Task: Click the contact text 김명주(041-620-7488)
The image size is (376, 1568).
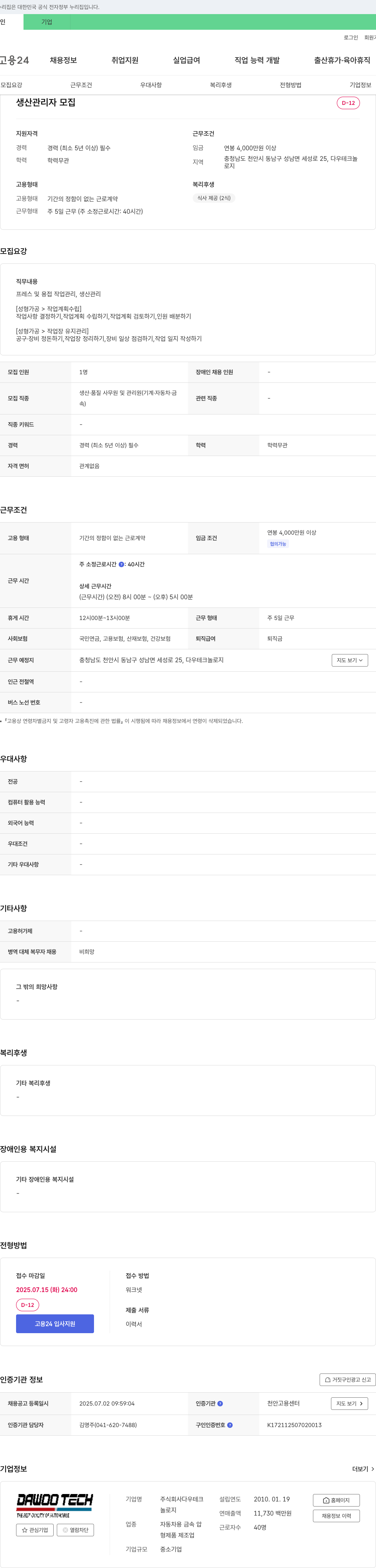Action: point(108,1425)
